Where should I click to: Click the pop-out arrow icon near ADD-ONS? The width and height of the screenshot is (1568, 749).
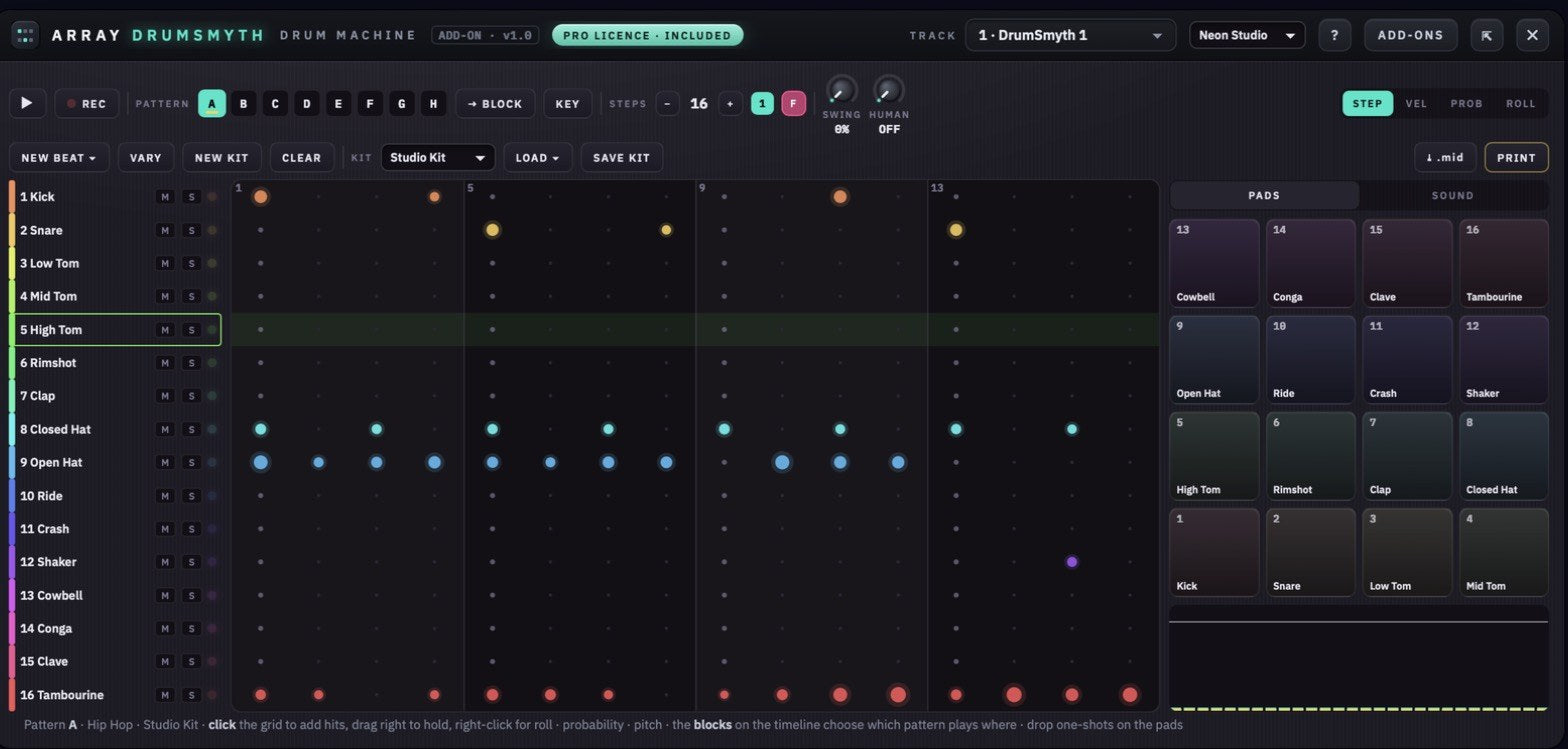point(1487,35)
